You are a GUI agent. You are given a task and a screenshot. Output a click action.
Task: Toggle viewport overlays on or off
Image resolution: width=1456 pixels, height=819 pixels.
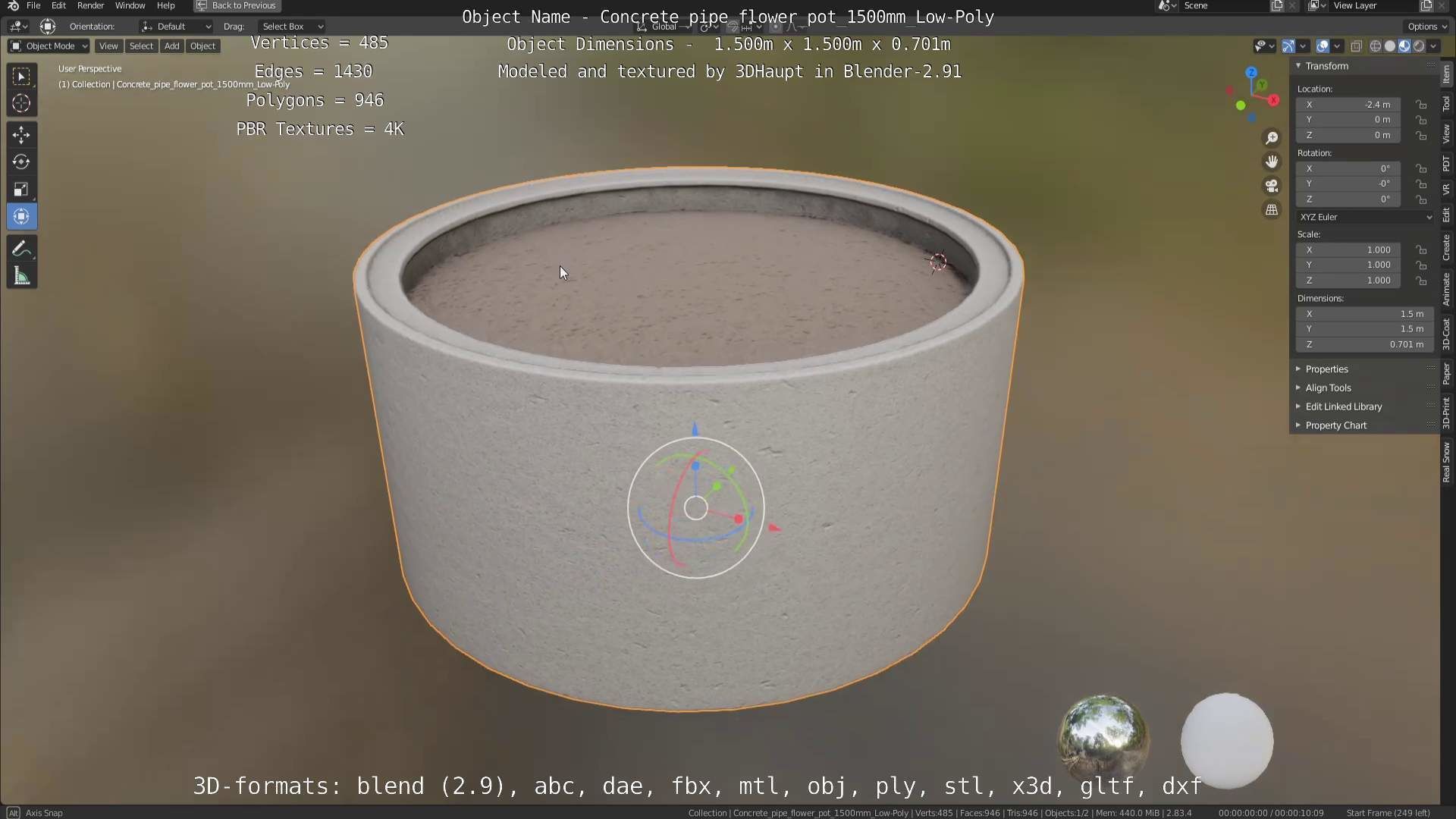(1323, 46)
